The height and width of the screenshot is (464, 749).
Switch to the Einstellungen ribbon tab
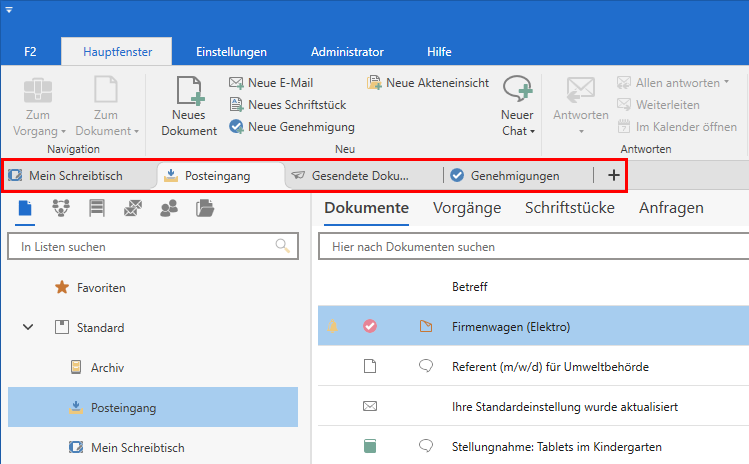click(x=231, y=52)
